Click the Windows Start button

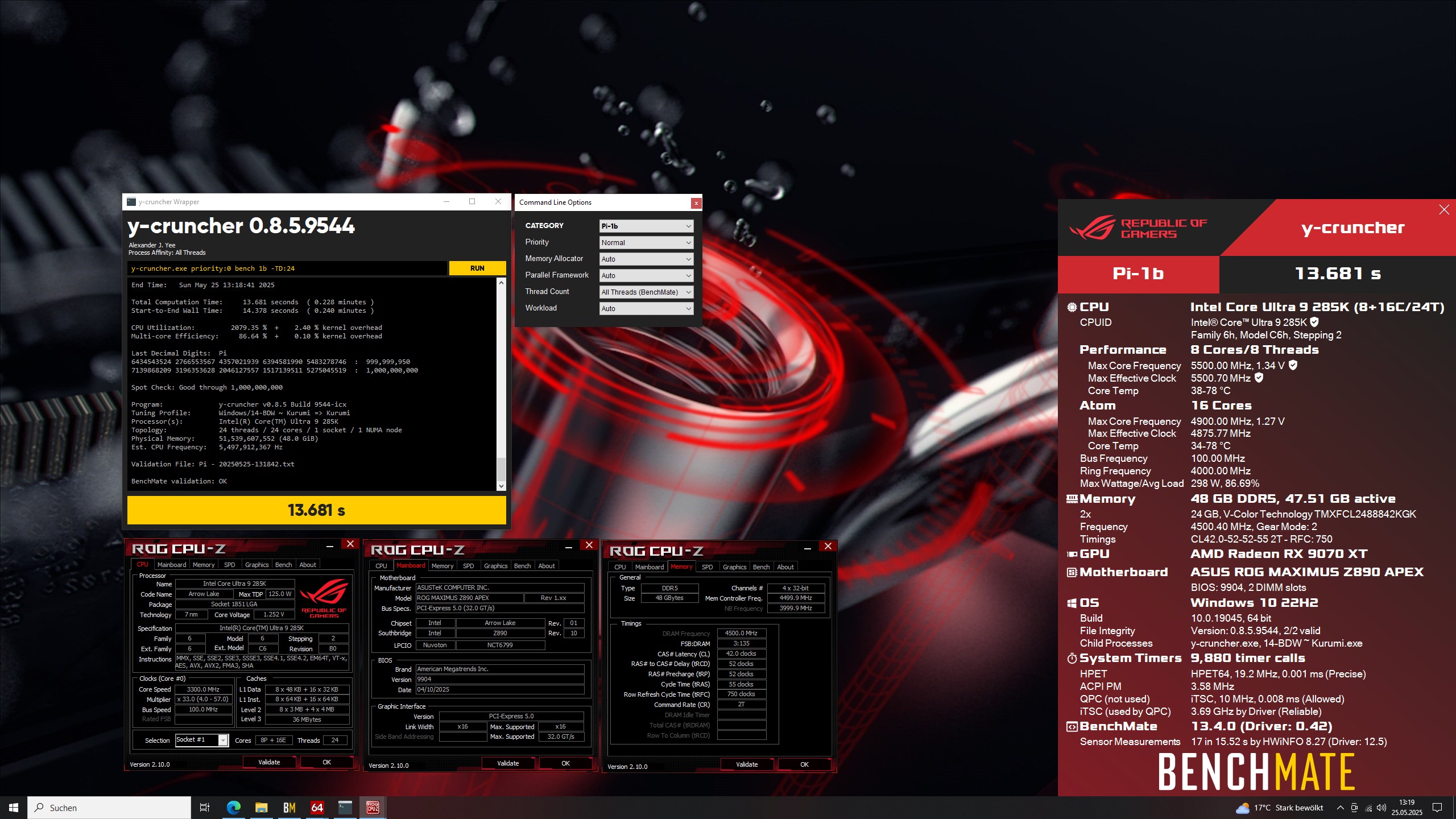(14, 808)
